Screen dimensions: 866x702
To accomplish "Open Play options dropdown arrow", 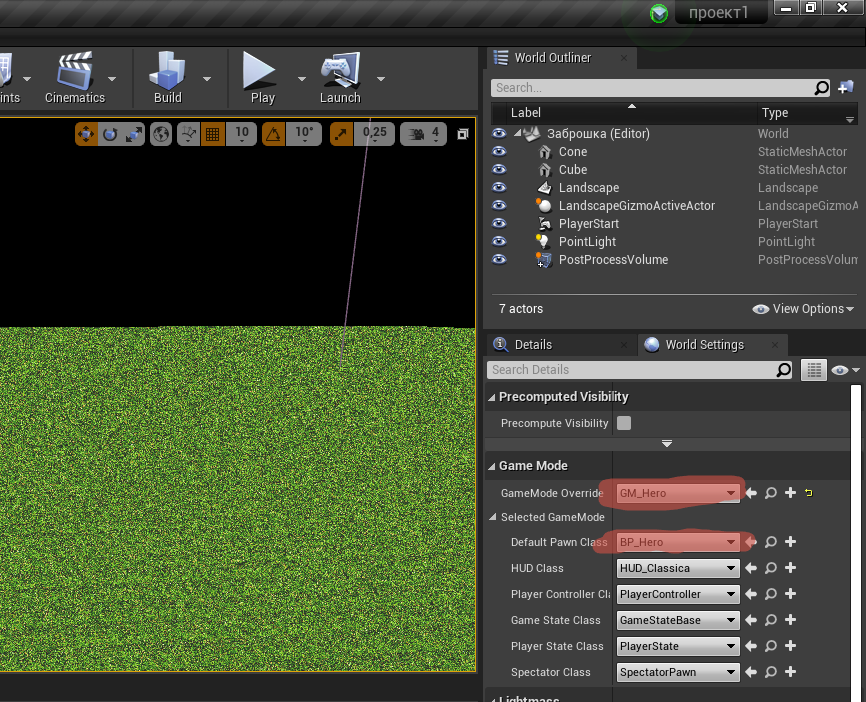I will coord(302,79).
